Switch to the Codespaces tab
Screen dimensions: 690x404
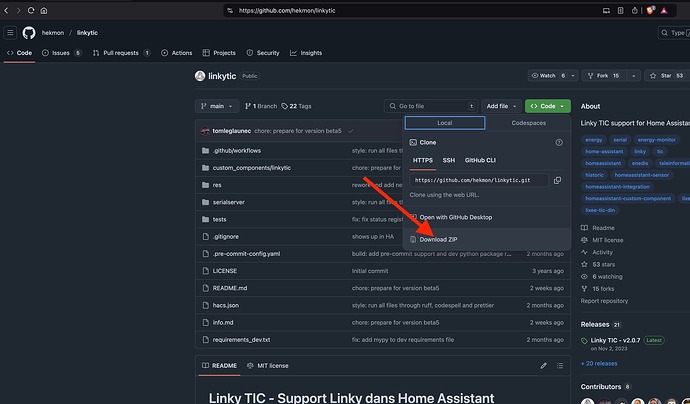(x=529, y=123)
